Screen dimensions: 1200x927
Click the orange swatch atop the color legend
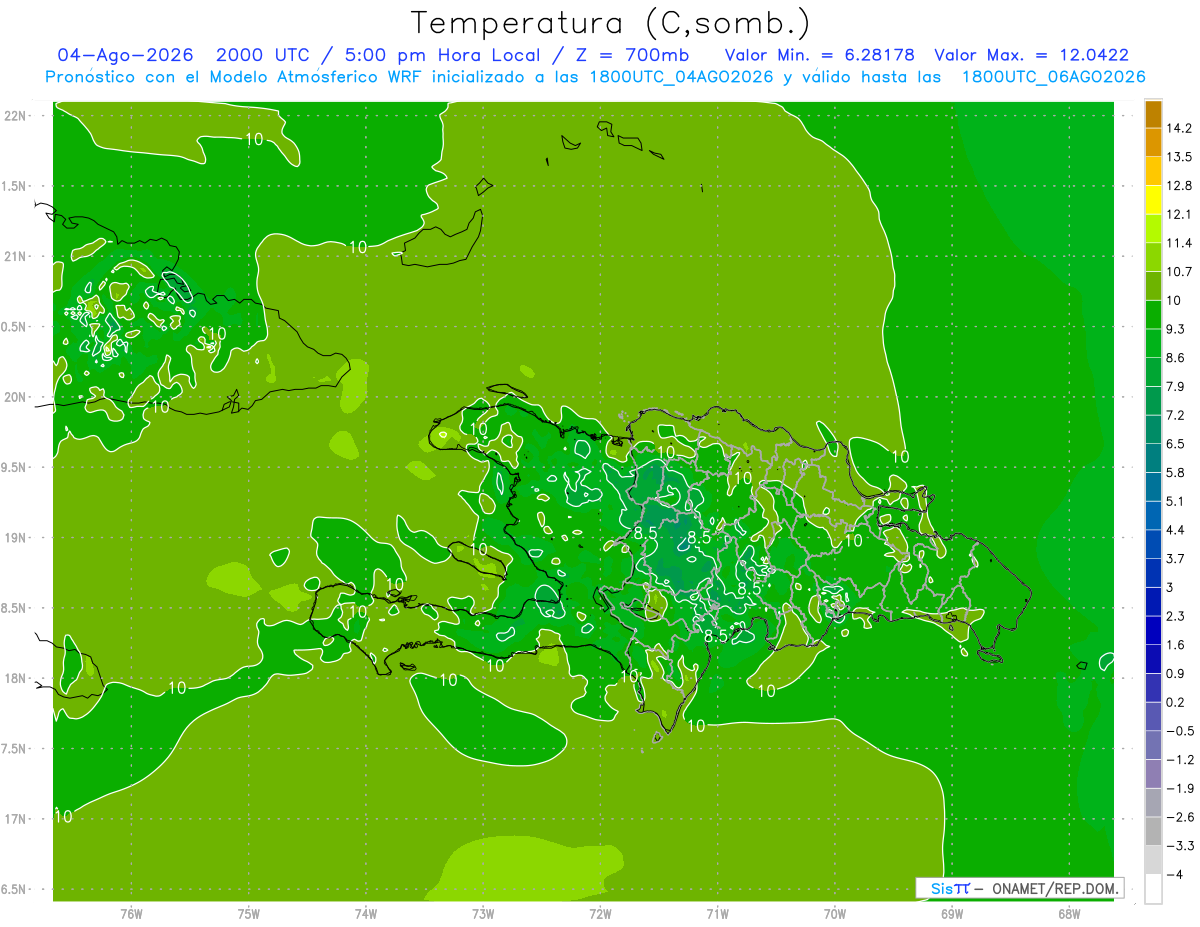[x=1153, y=114]
